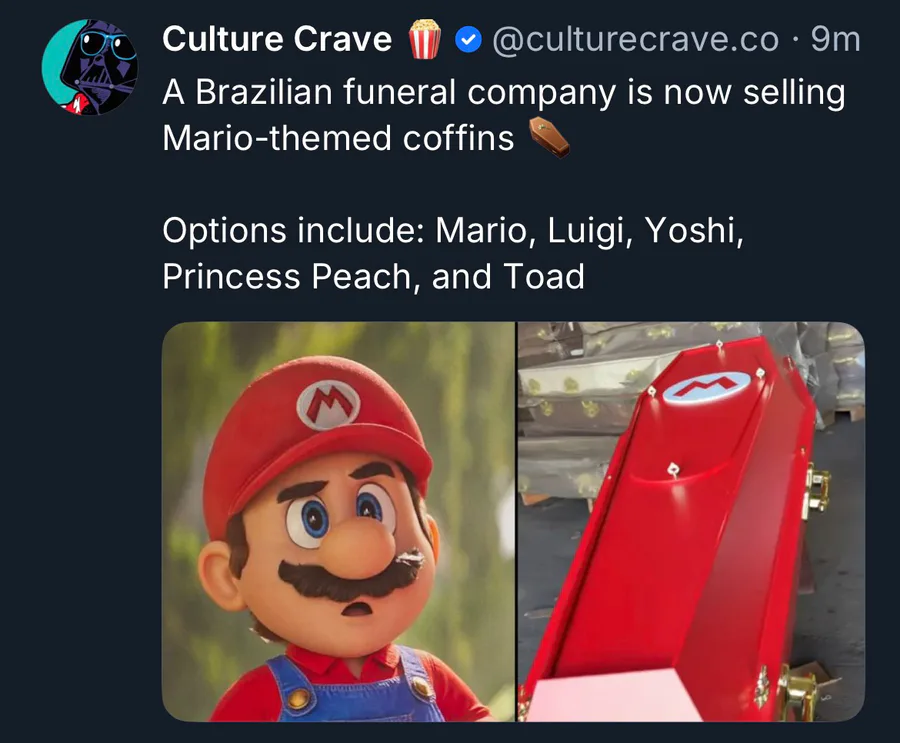Click the M logo on the coffin lid

click(707, 385)
